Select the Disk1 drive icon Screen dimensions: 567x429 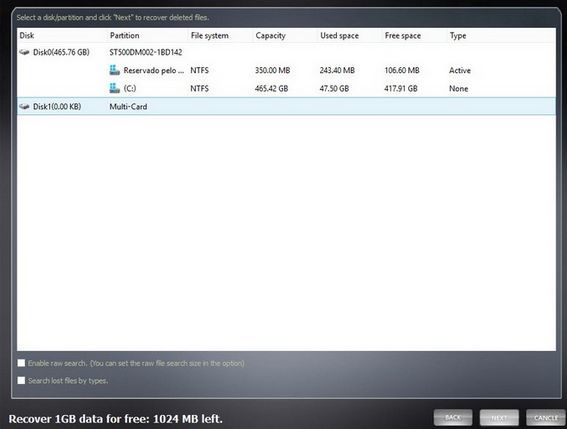click(x=24, y=106)
